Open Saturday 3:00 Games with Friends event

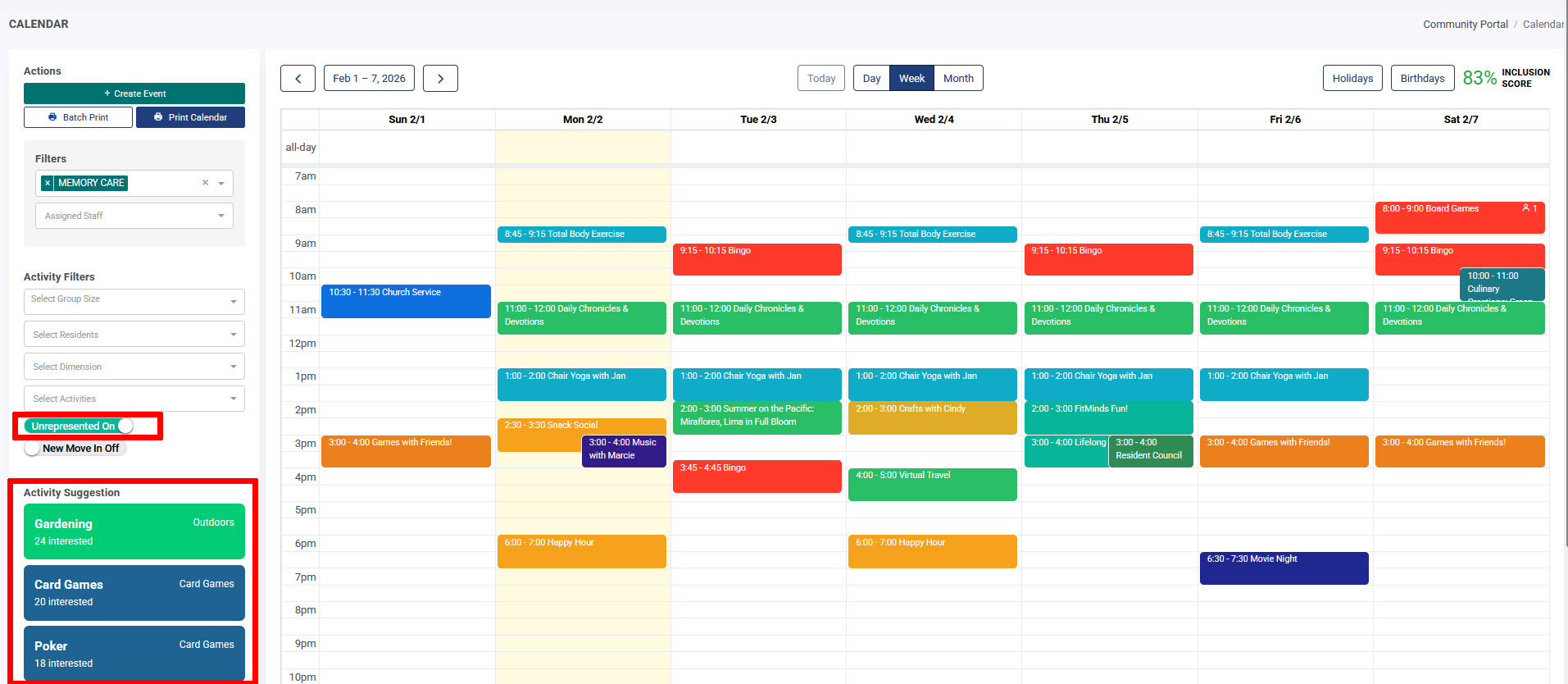1460,451
